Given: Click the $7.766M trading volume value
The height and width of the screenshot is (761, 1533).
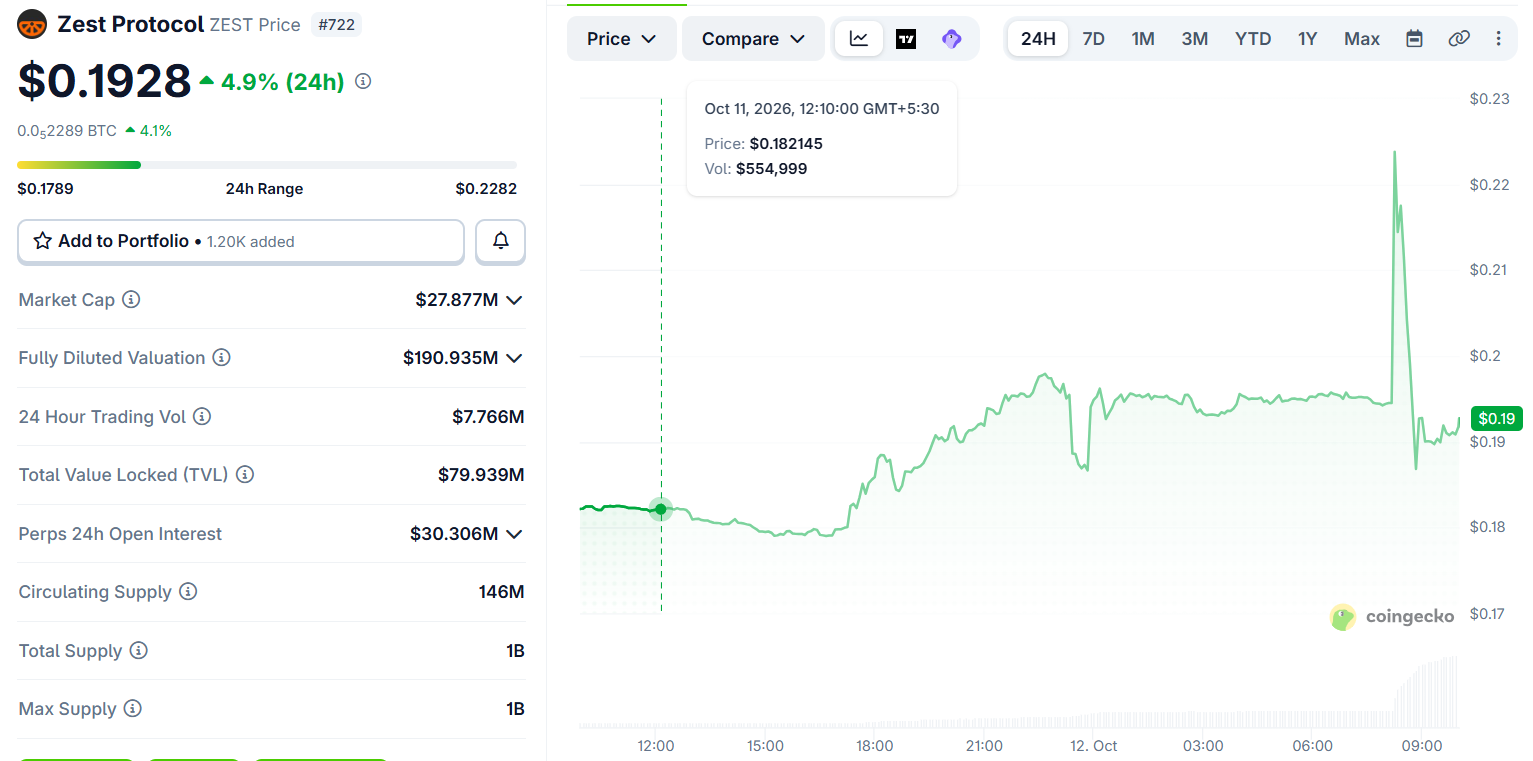Looking at the screenshot, I should click(488, 416).
